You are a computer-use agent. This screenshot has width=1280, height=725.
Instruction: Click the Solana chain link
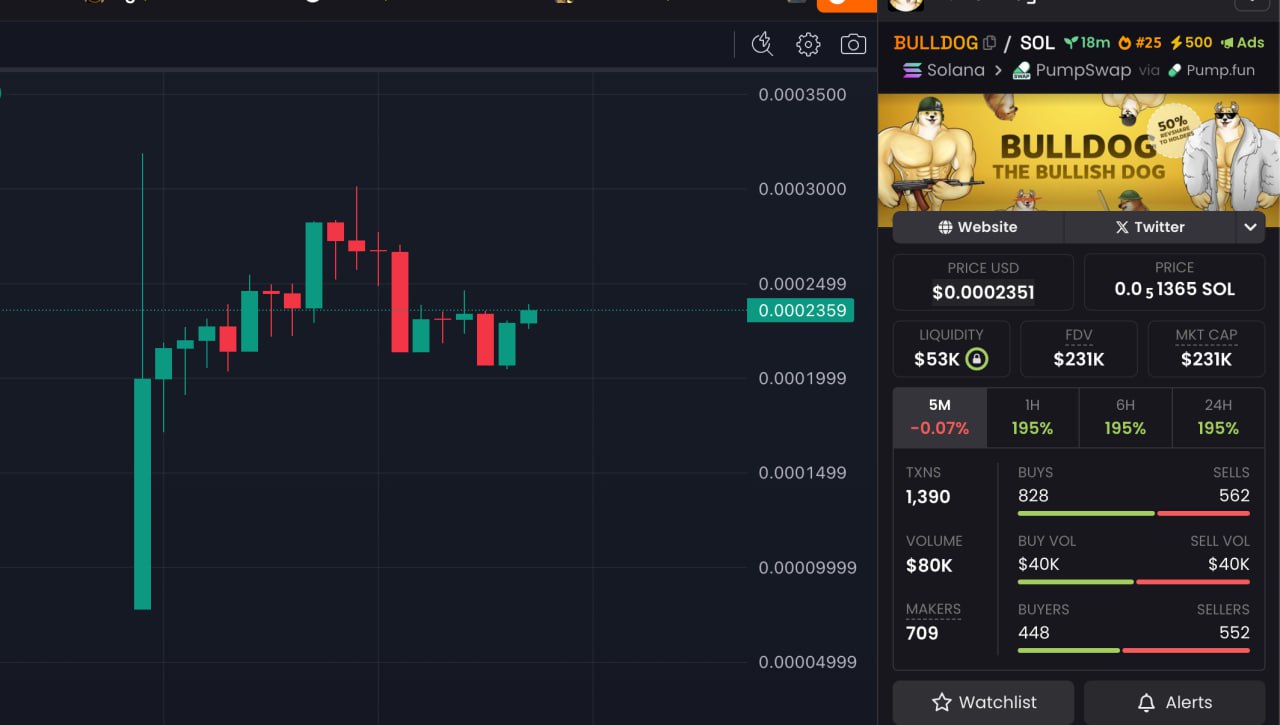(956, 70)
